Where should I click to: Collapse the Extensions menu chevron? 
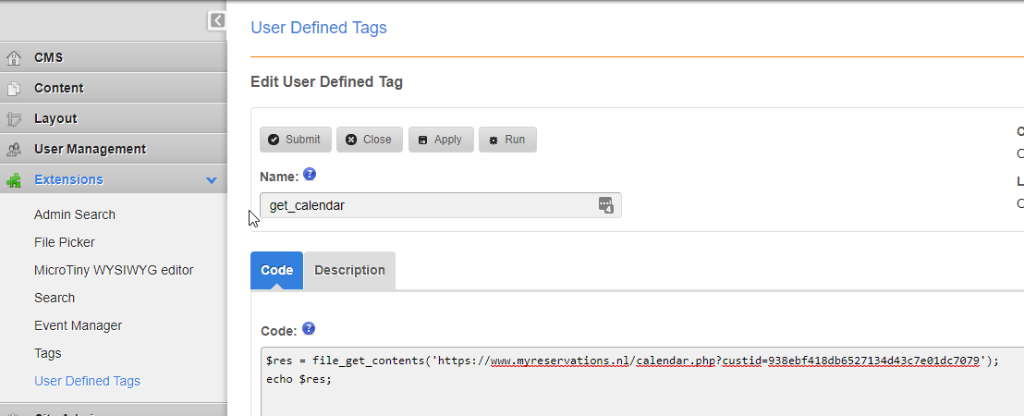pyautogui.click(x=211, y=180)
